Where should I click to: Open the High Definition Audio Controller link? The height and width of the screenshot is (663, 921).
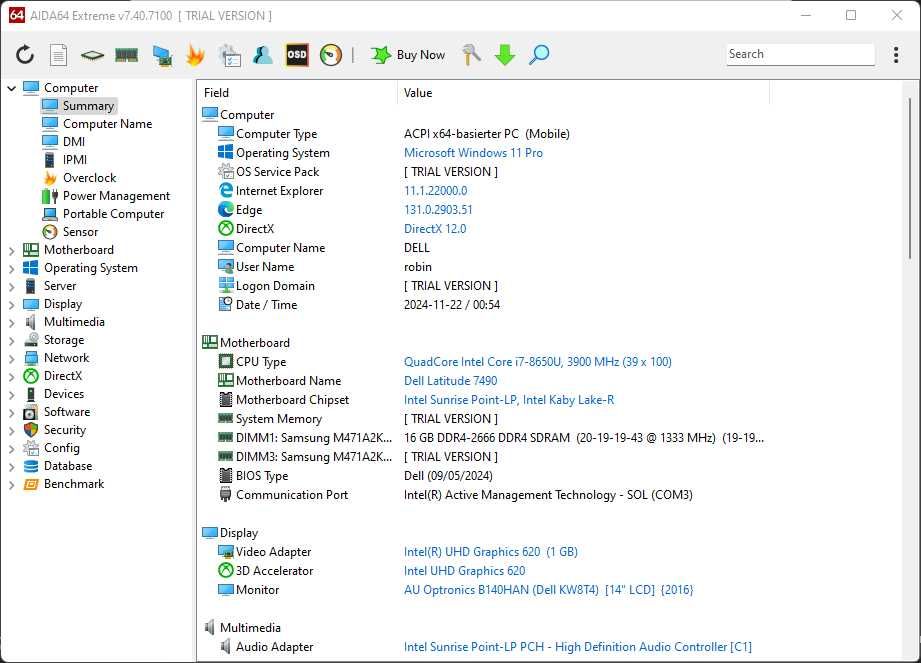point(577,647)
